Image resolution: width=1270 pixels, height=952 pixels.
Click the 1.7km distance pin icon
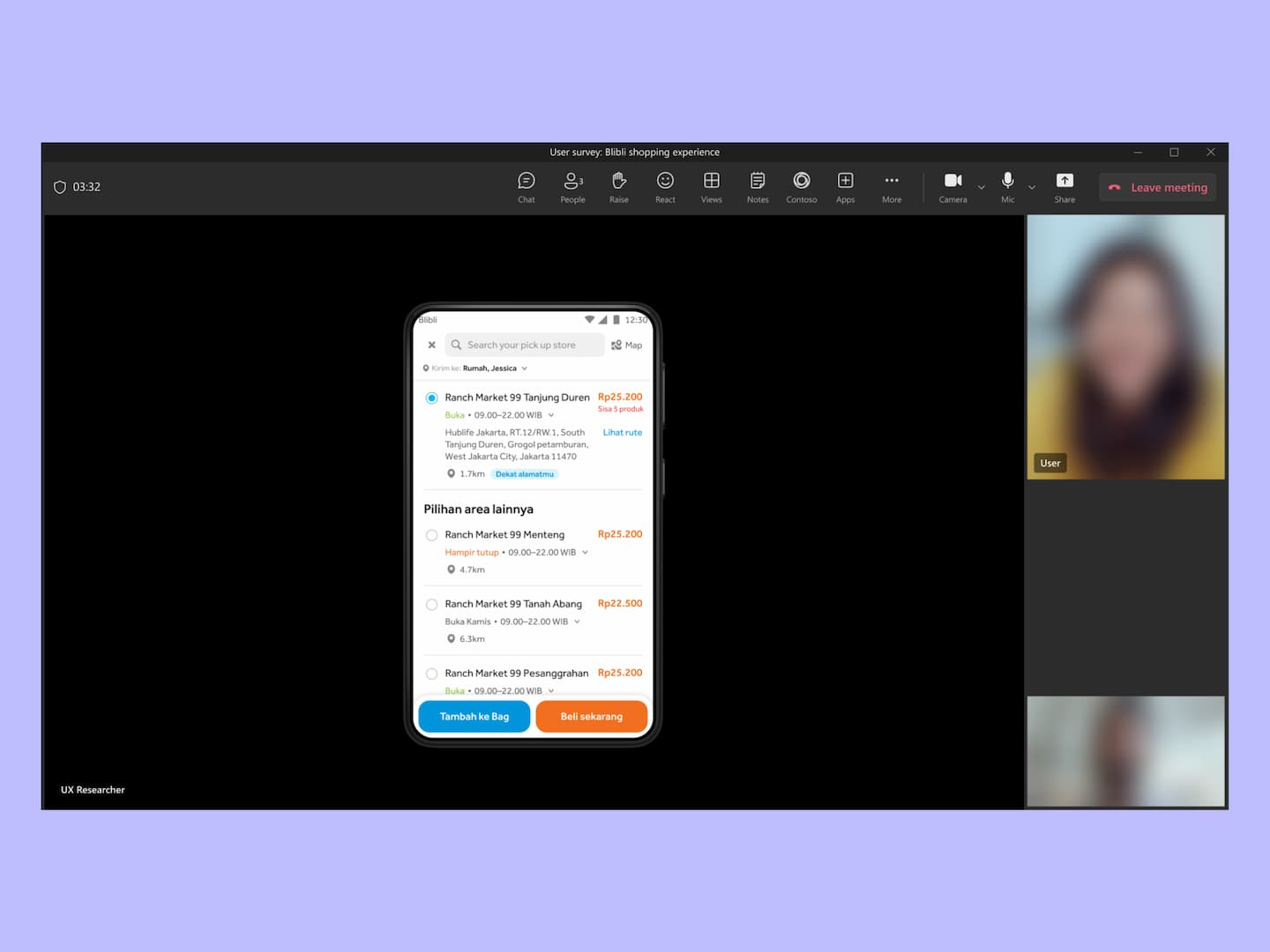tap(451, 474)
